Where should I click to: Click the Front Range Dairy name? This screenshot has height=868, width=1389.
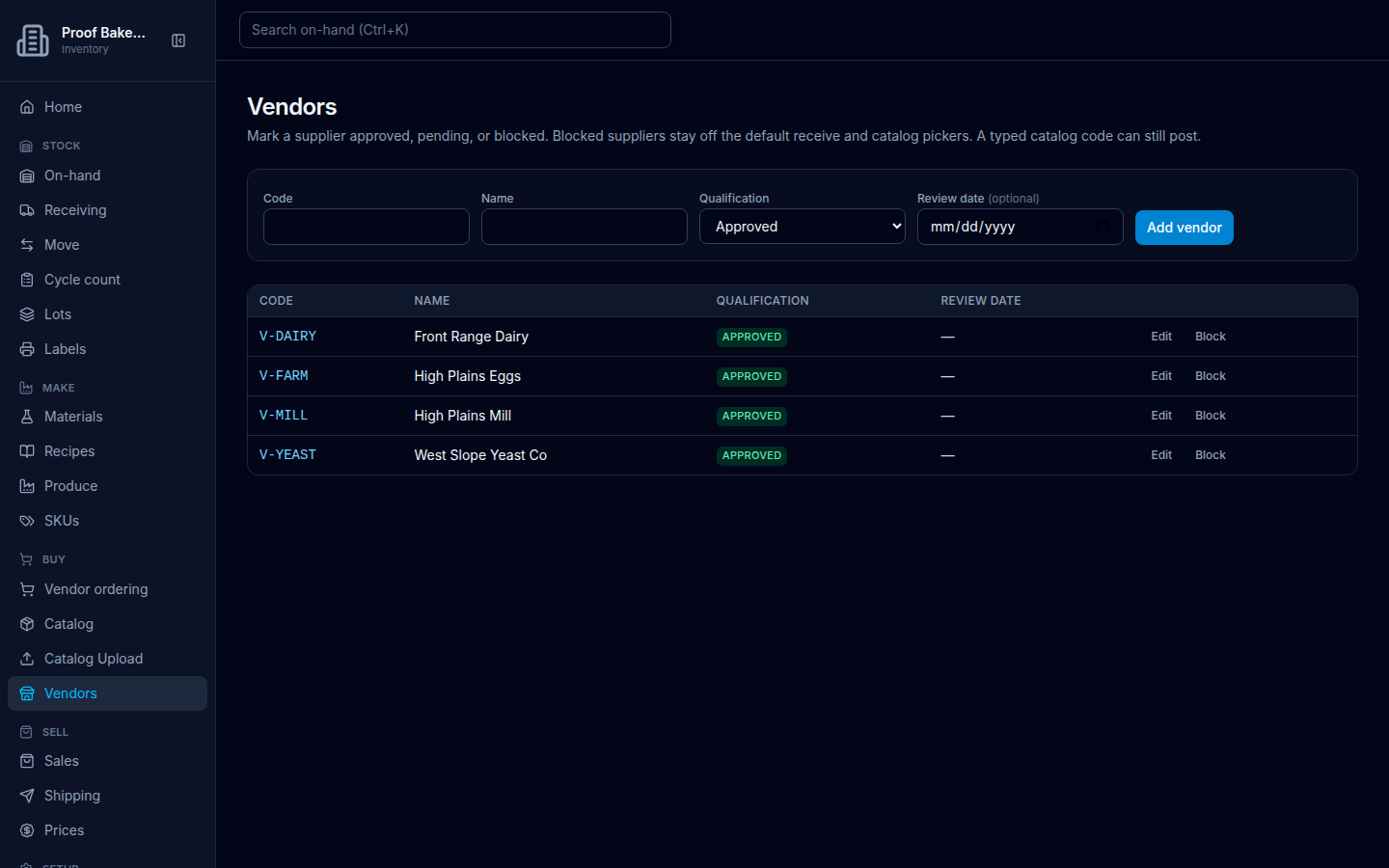click(x=472, y=337)
